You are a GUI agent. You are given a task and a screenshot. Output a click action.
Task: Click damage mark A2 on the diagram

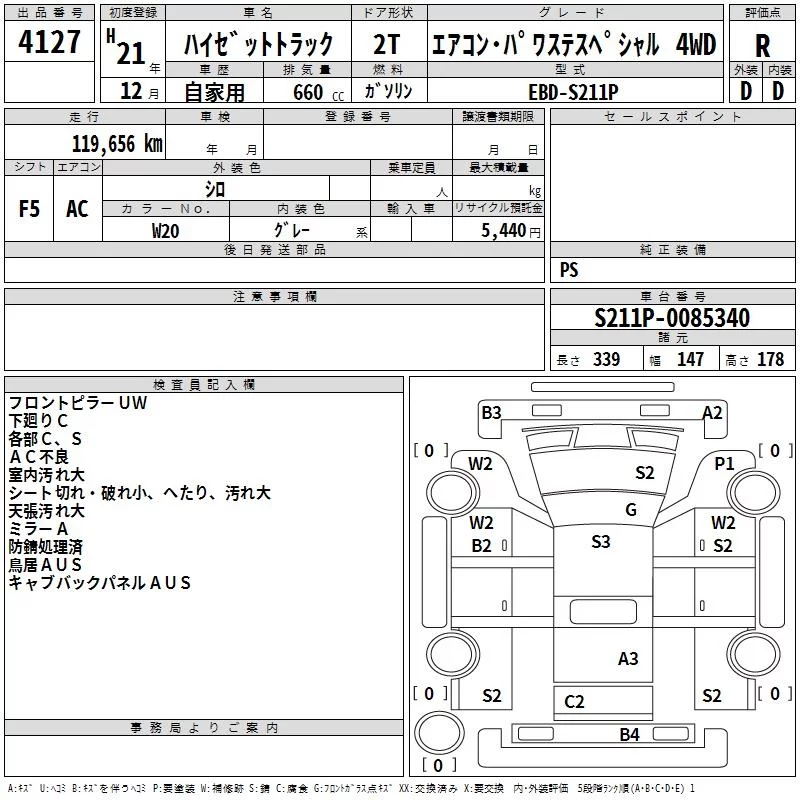tap(712, 412)
